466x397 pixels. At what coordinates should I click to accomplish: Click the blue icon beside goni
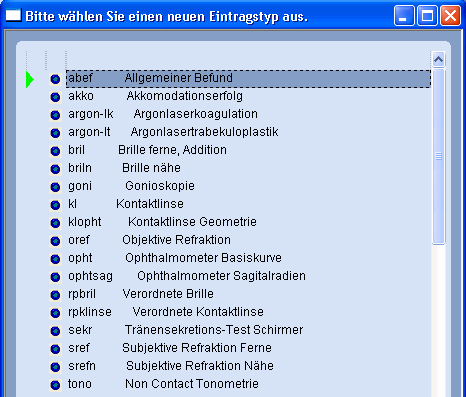click(55, 187)
